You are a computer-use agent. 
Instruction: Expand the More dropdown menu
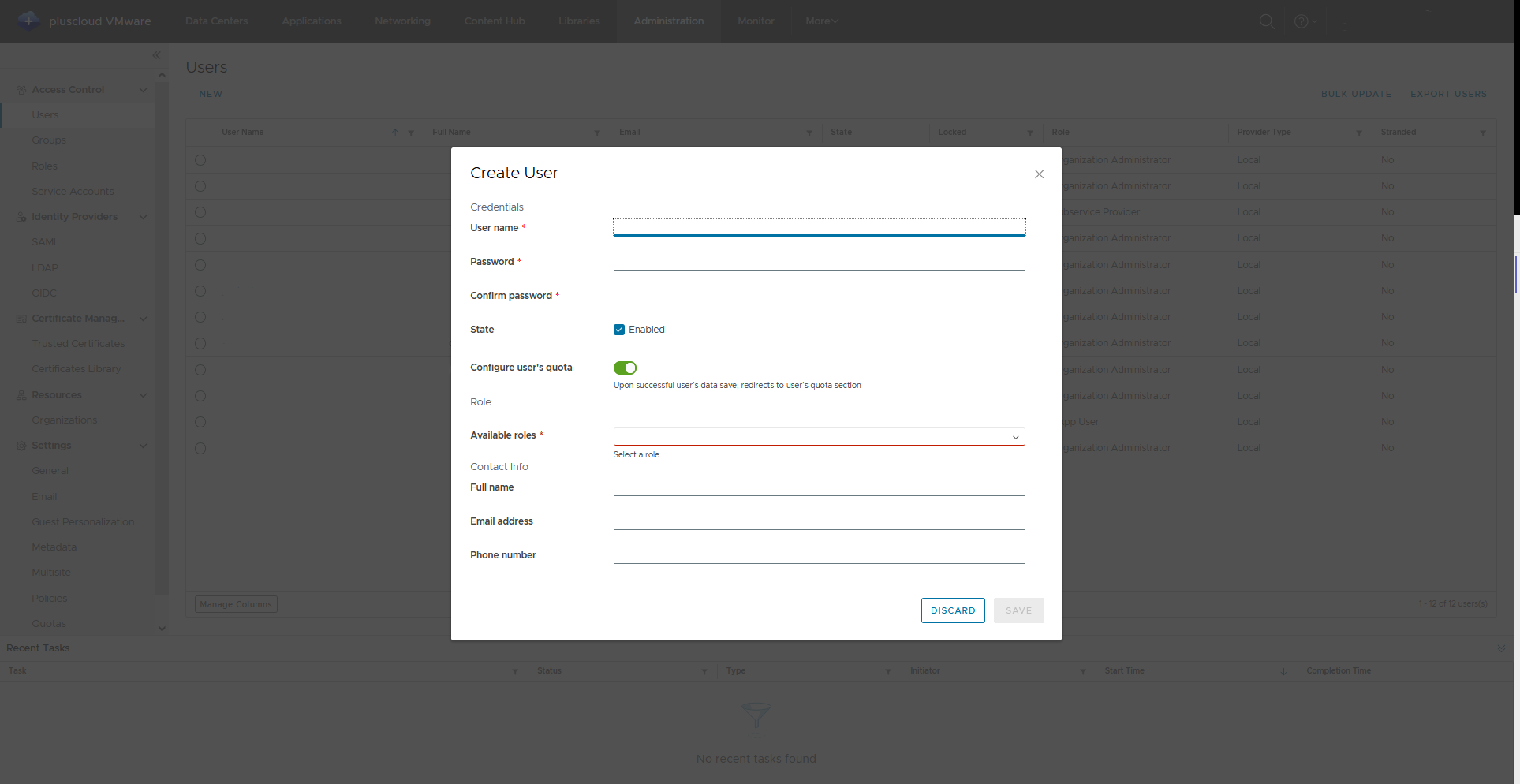822,21
